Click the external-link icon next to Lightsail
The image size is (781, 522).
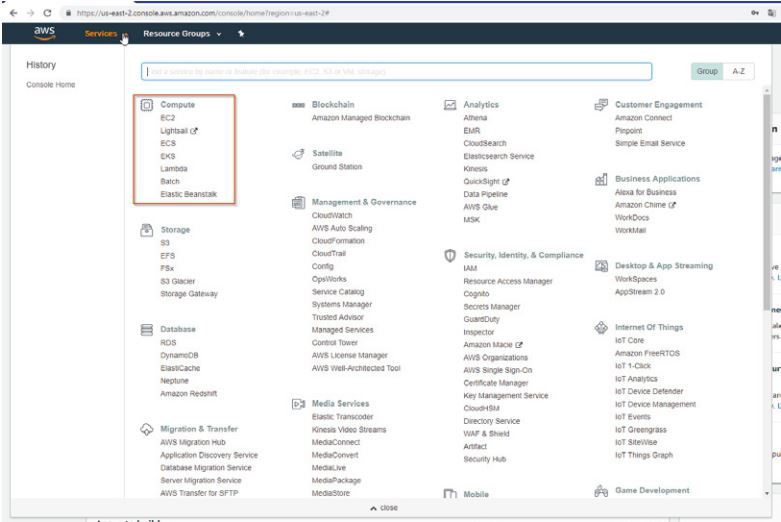pos(194,131)
